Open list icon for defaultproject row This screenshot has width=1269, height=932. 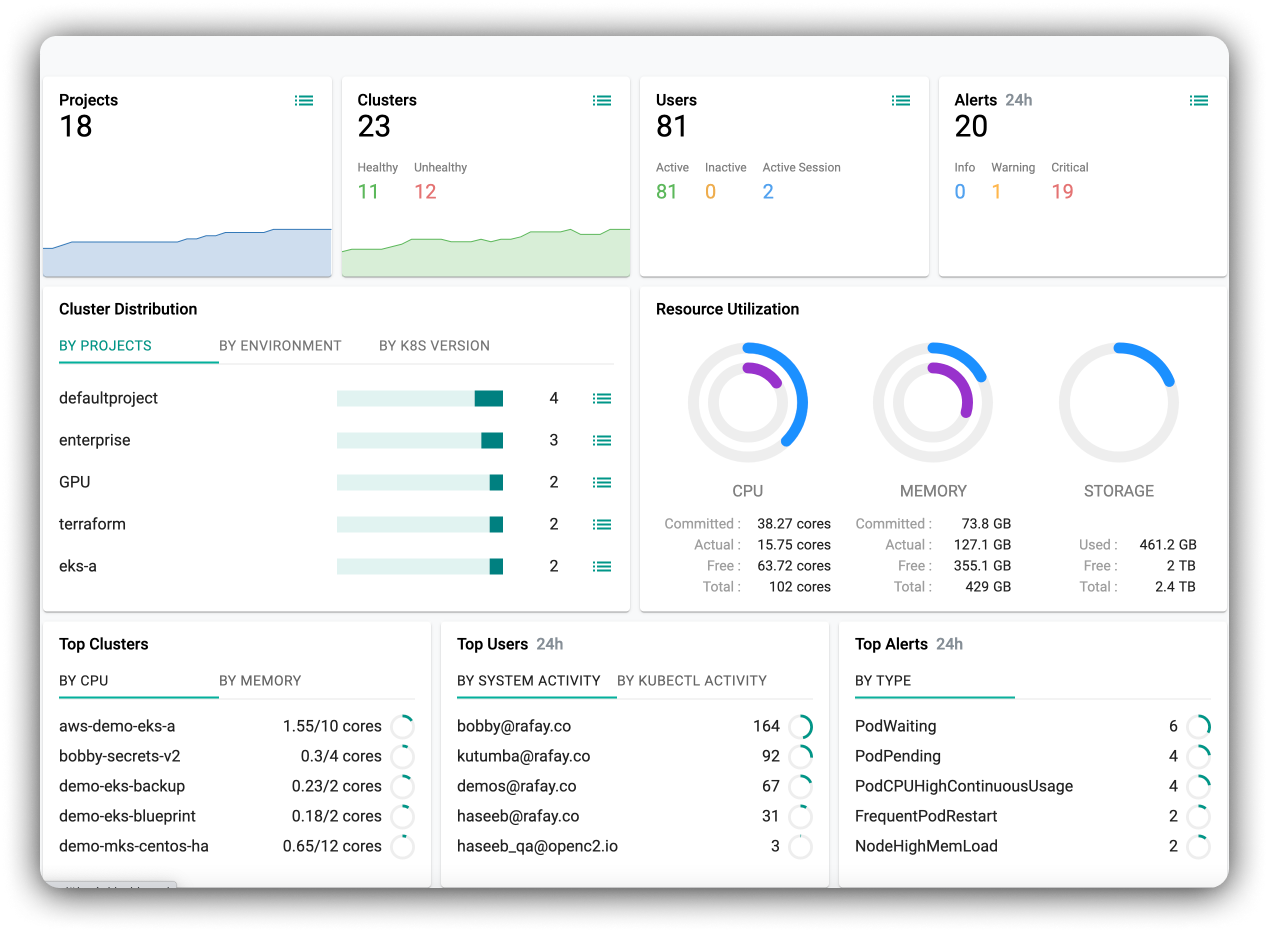click(x=602, y=398)
